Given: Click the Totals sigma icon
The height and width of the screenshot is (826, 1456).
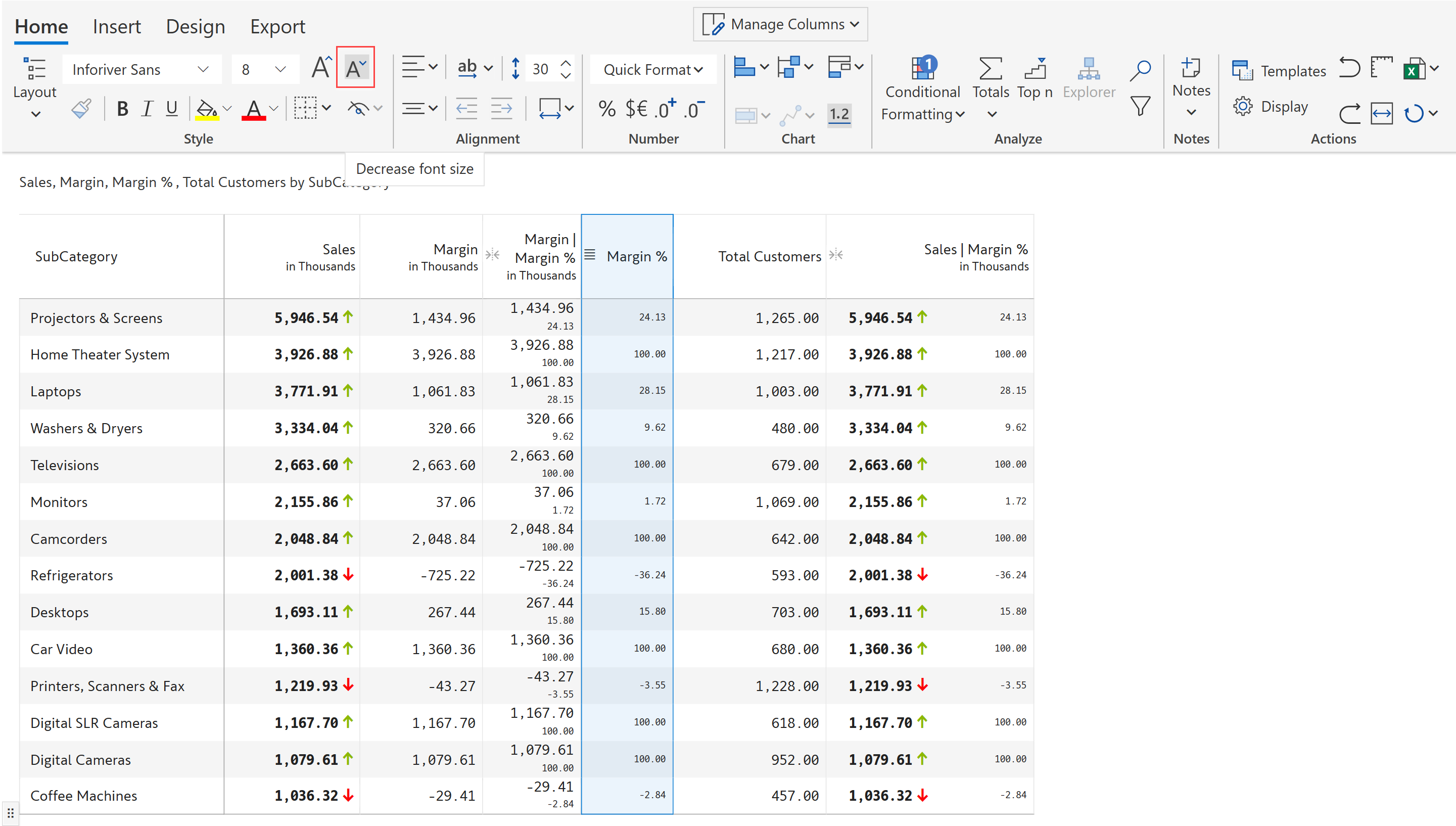Looking at the screenshot, I should click(x=990, y=70).
